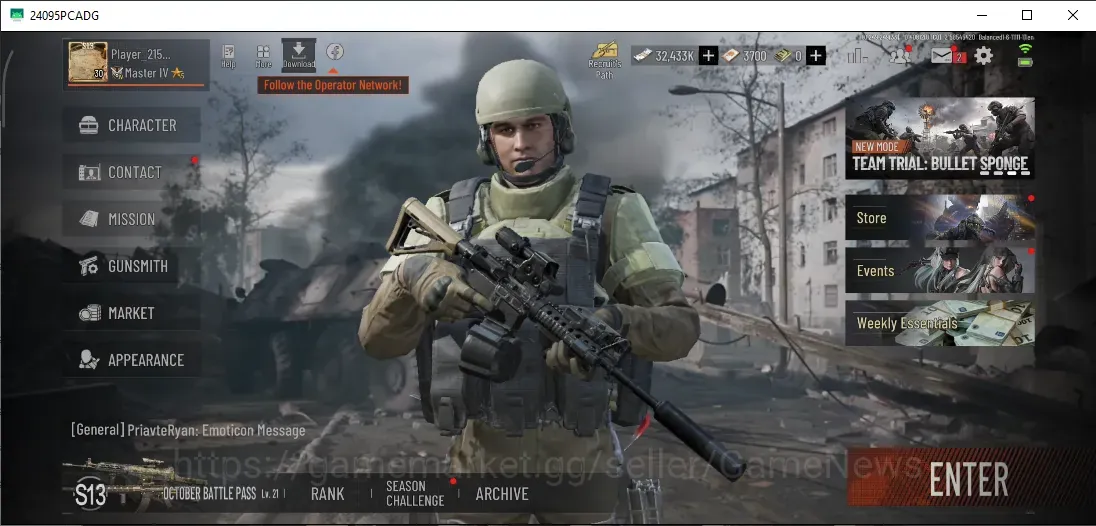Open Recruit's Path icon
This screenshot has height=526, width=1096.
pos(605,59)
